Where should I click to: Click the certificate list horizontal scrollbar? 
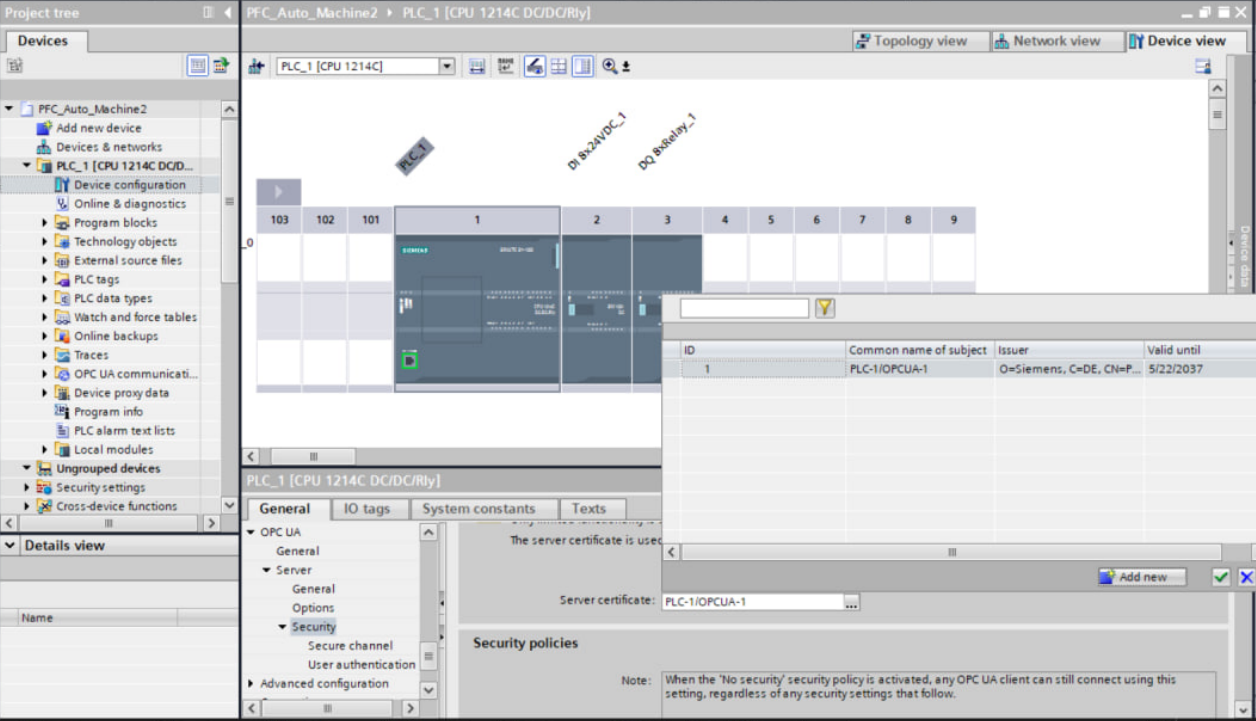point(952,552)
